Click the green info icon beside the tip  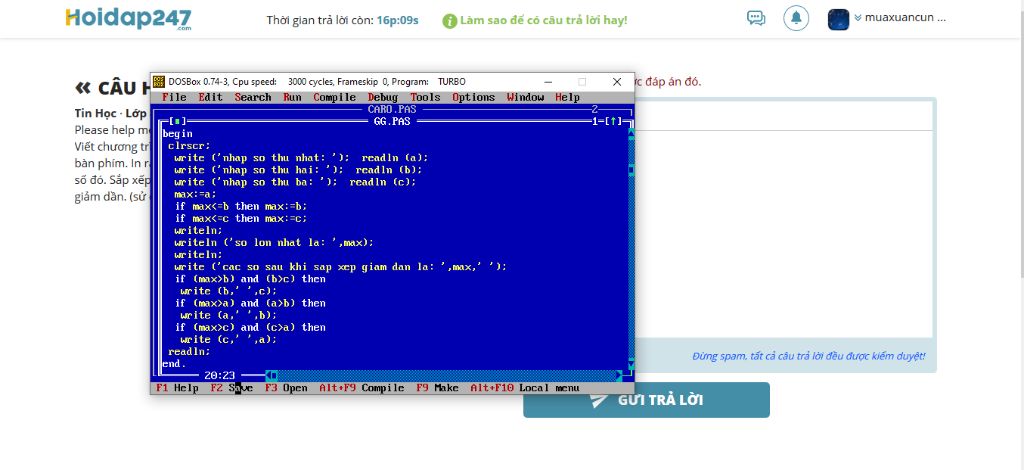point(449,21)
